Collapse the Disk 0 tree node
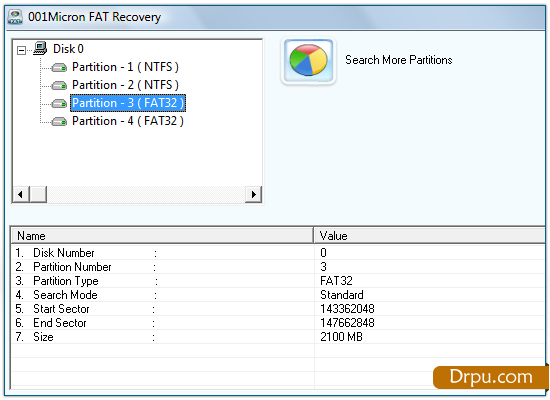This screenshot has height=400, width=550. point(21,51)
